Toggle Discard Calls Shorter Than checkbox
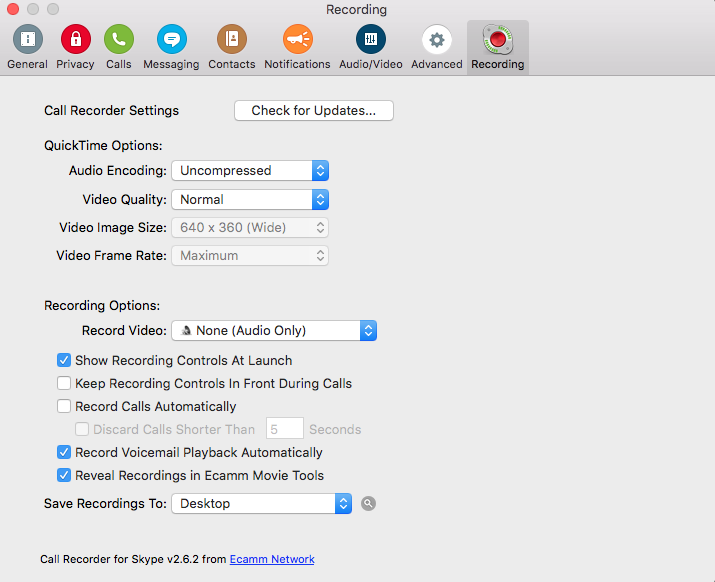Screen dimensions: 715x582 (82, 429)
